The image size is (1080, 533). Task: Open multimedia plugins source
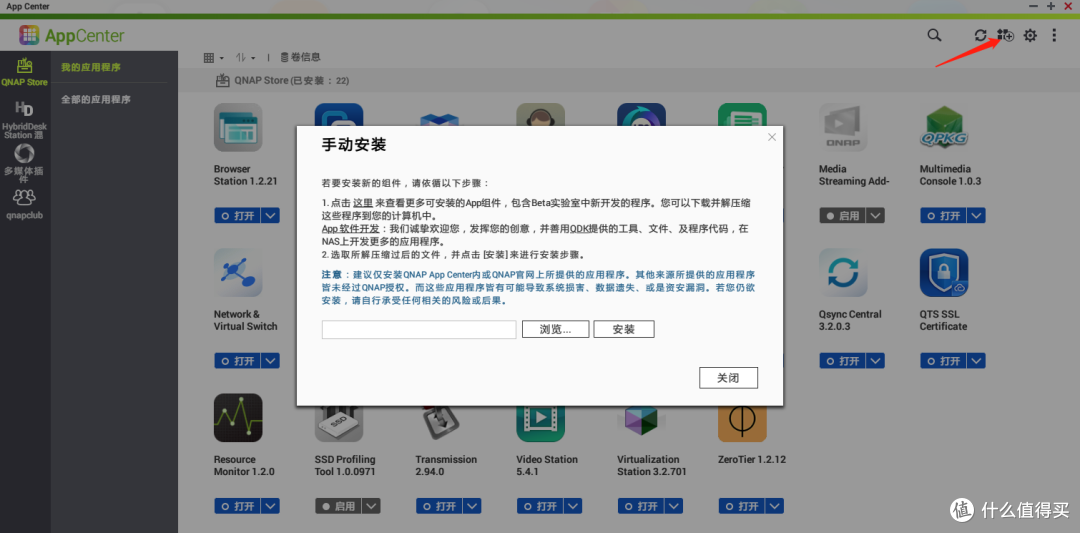pos(24,163)
